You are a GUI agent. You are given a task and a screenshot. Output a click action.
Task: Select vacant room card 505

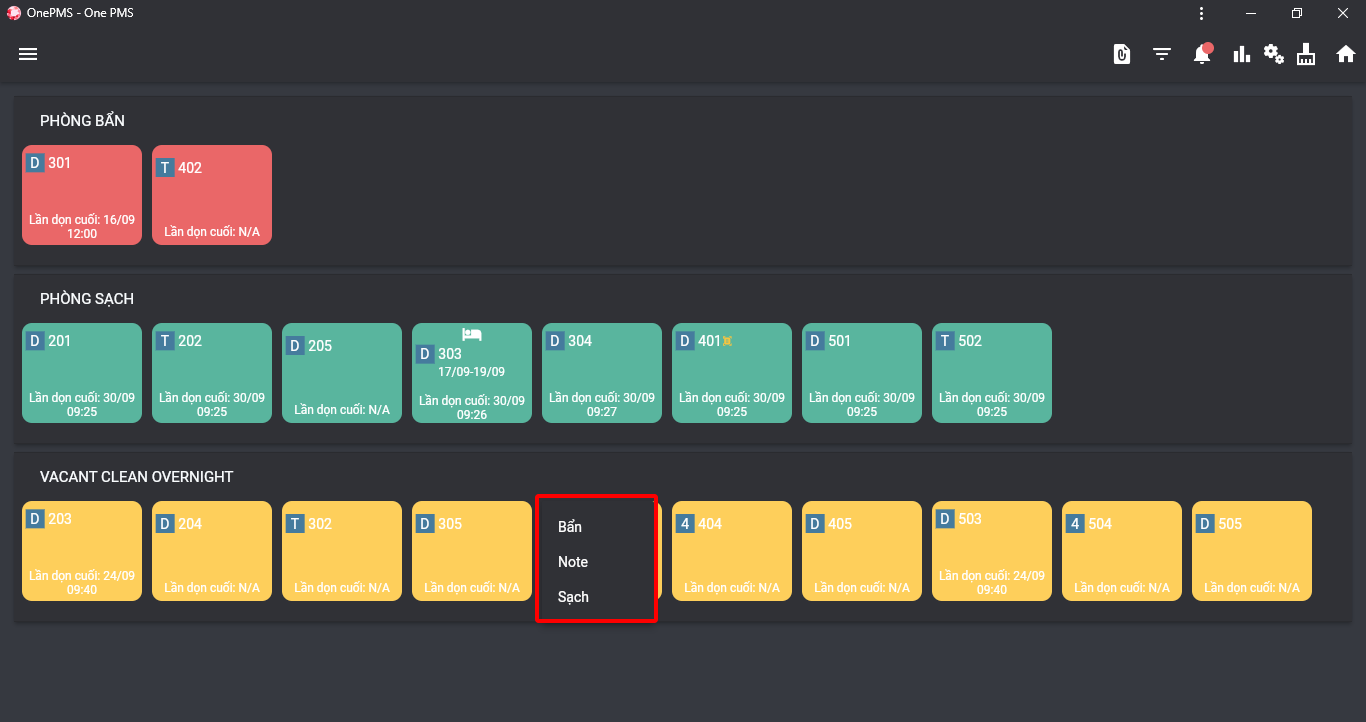pos(1252,551)
